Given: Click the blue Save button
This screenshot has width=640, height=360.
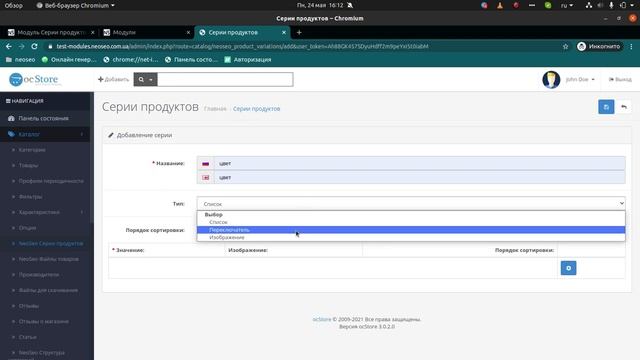Looking at the screenshot, I should click(606, 107).
